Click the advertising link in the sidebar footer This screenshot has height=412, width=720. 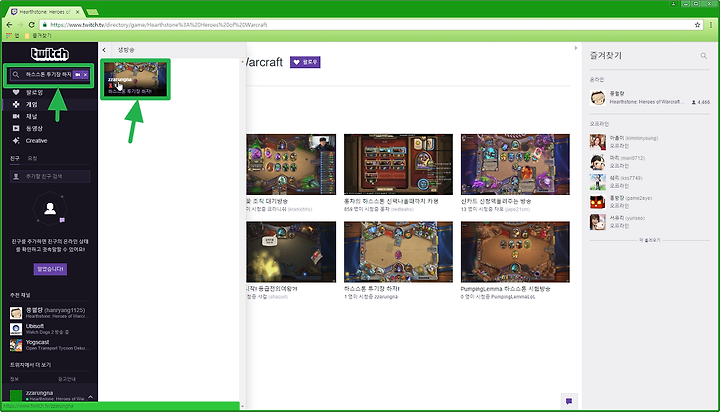67,379
